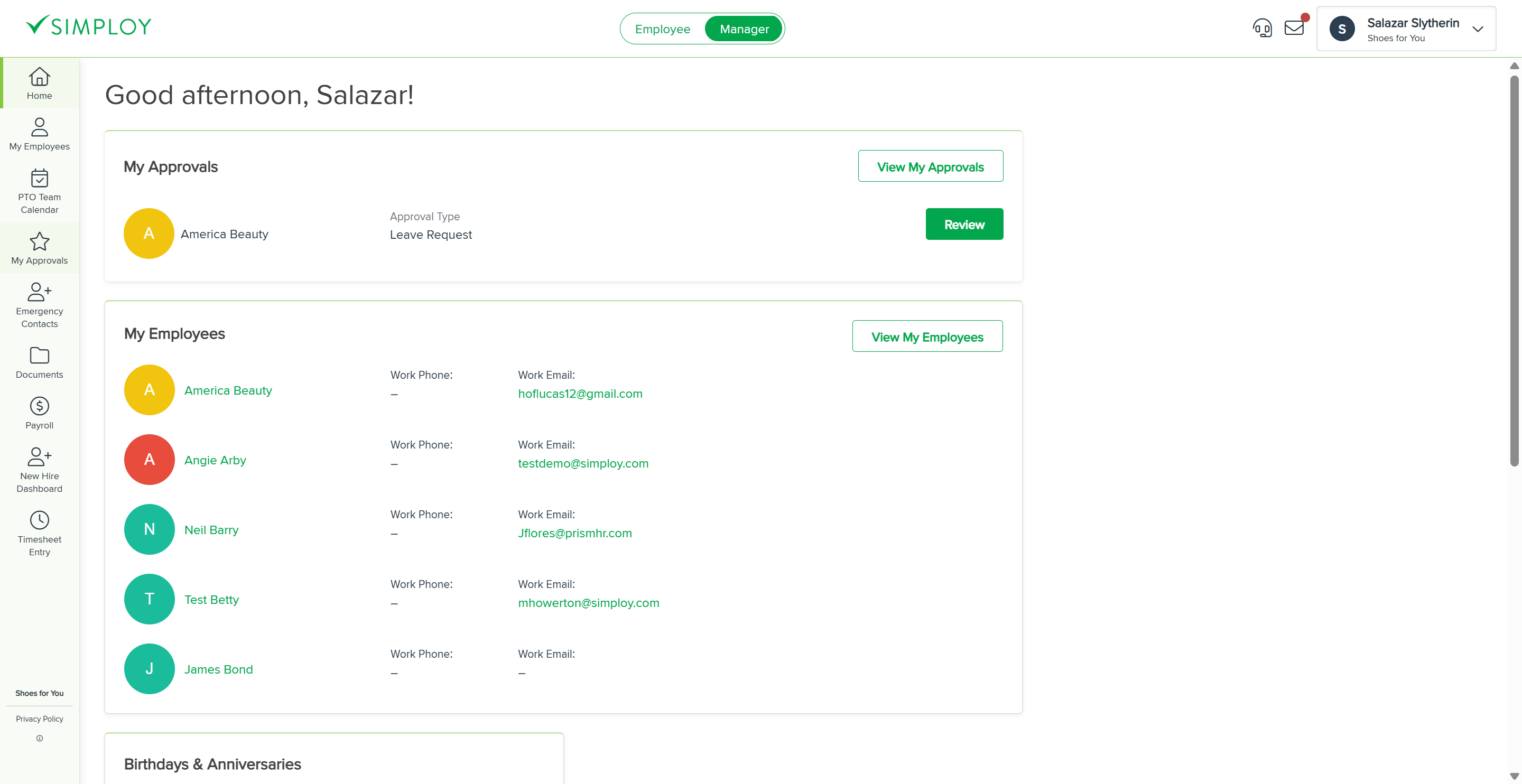
Task: Expand Salazar Slytherin account dropdown
Action: pyautogui.click(x=1478, y=29)
